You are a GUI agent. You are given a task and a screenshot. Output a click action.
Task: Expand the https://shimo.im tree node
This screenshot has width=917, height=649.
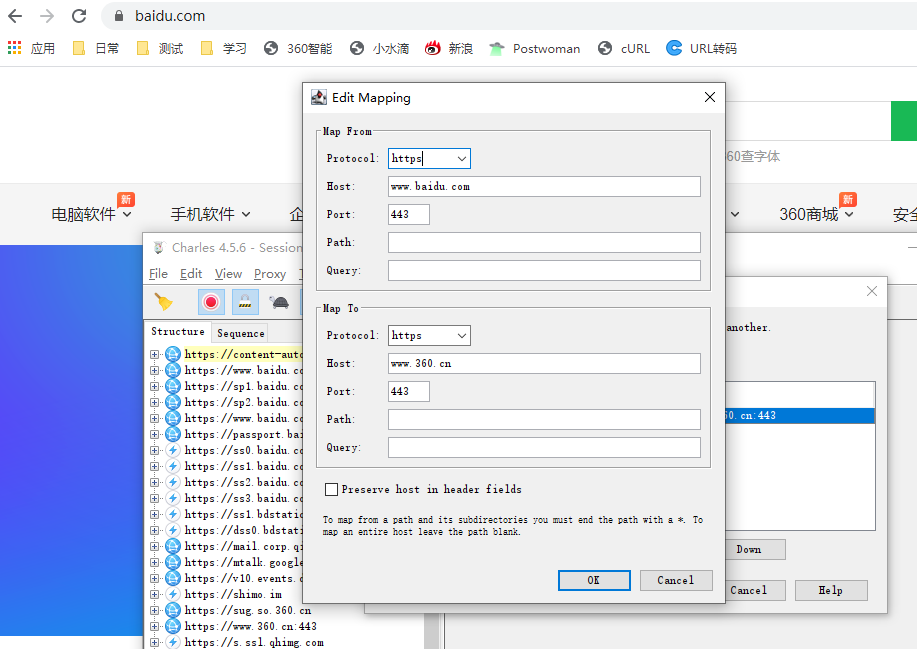coord(154,594)
